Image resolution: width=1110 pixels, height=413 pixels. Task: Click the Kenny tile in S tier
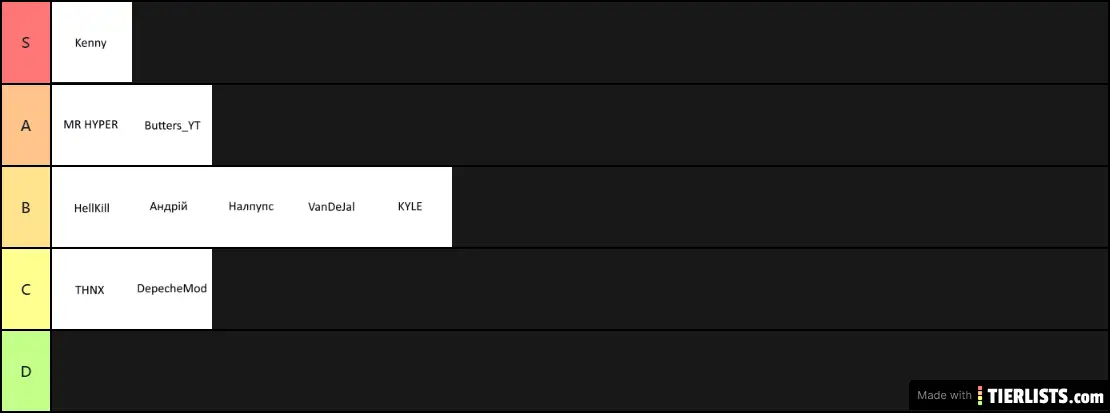pyautogui.click(x=91, y=42)
